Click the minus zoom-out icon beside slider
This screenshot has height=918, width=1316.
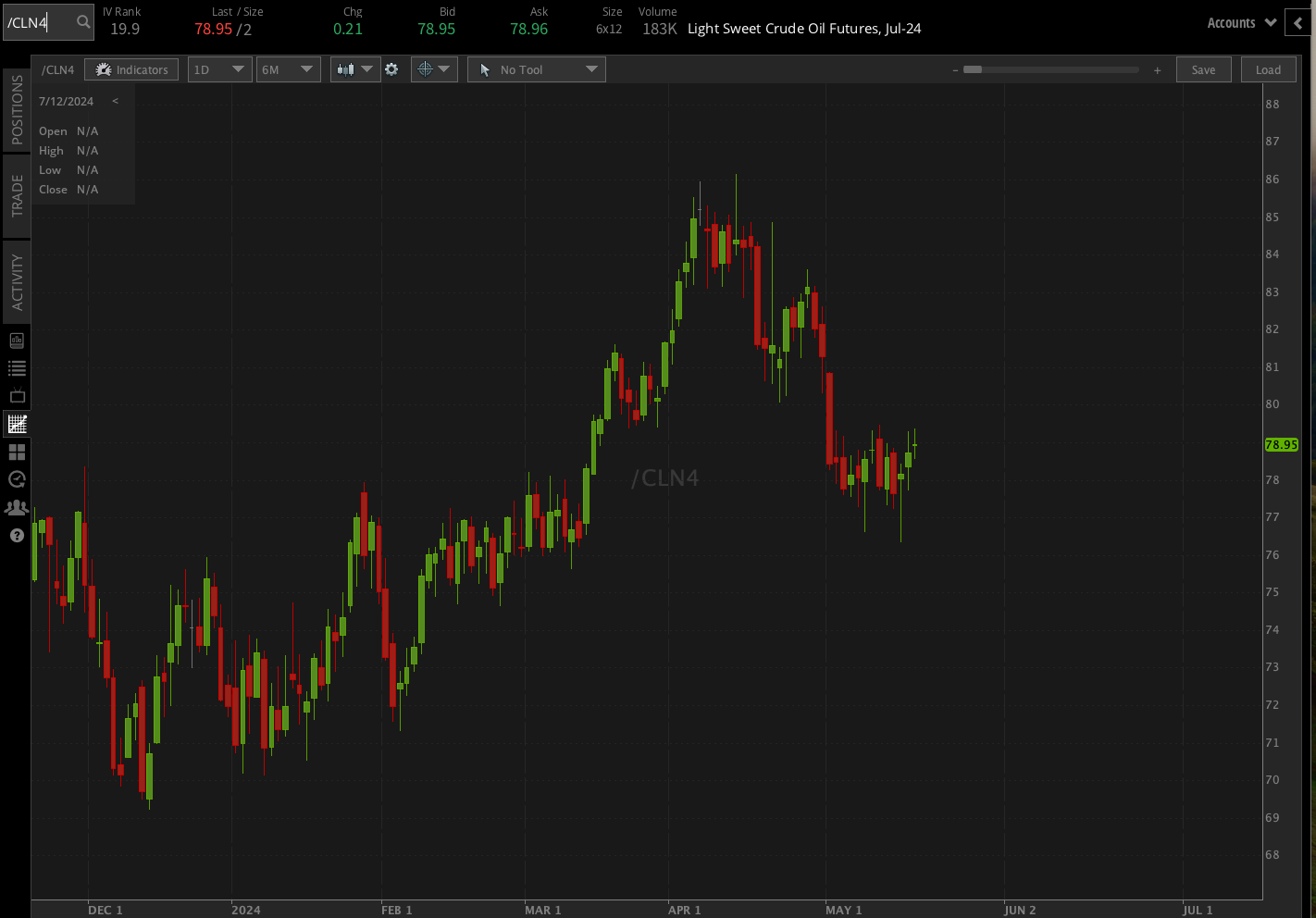pyautogui.click(x=955, y=70)
